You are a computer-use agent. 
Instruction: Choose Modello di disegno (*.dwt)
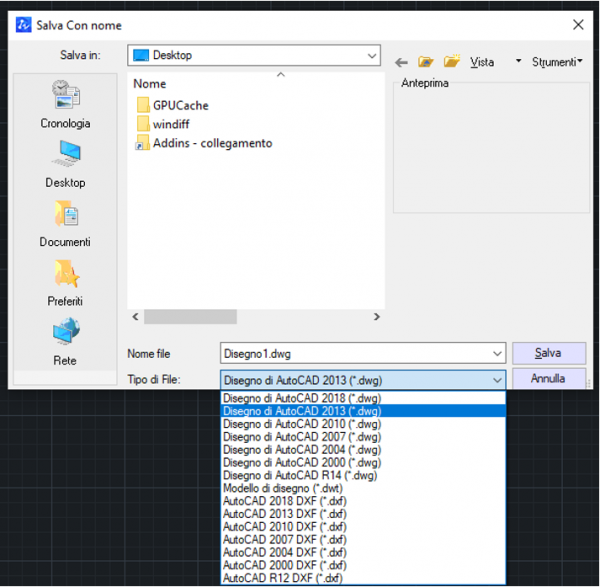(x=363, y=488)
